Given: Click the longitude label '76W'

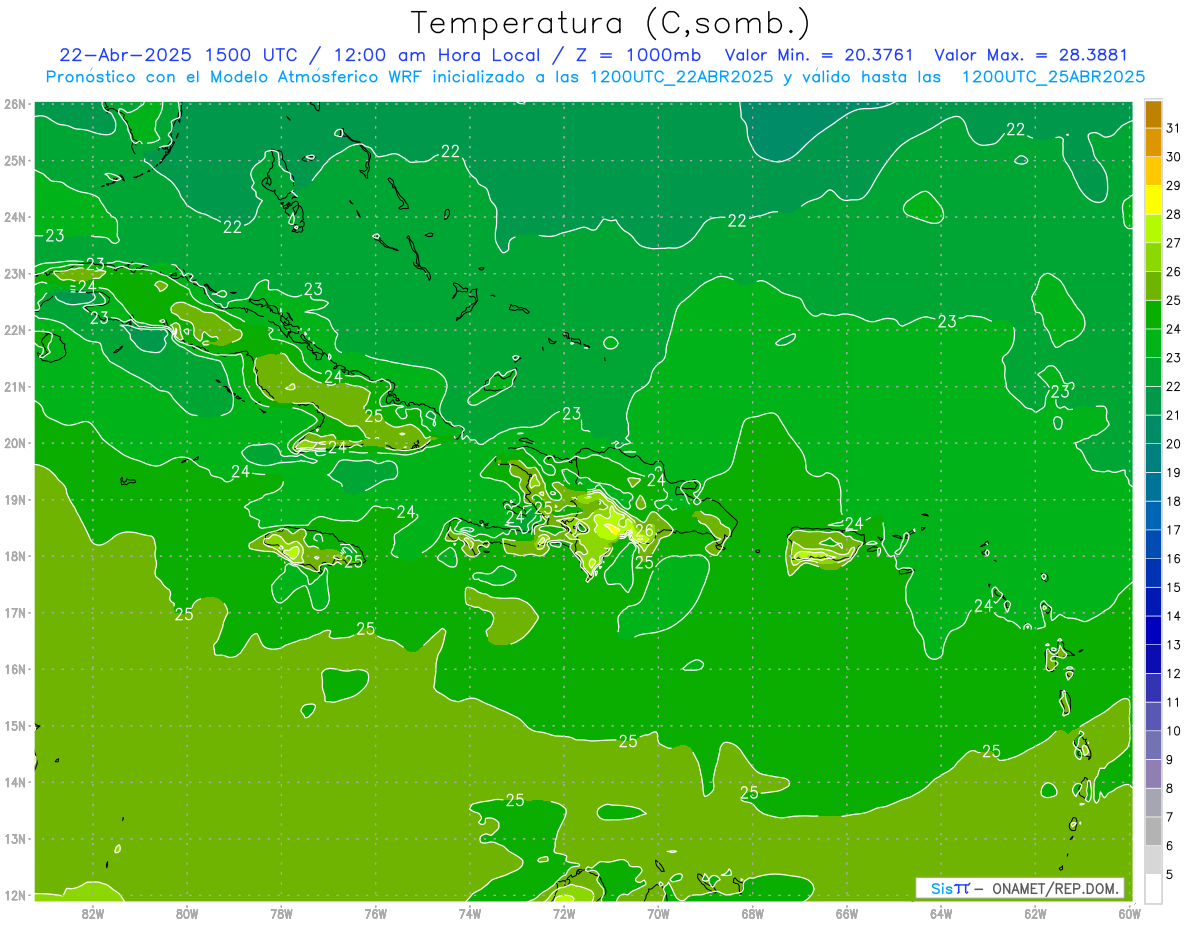Looking at the screenshot, I should (376, 913).
